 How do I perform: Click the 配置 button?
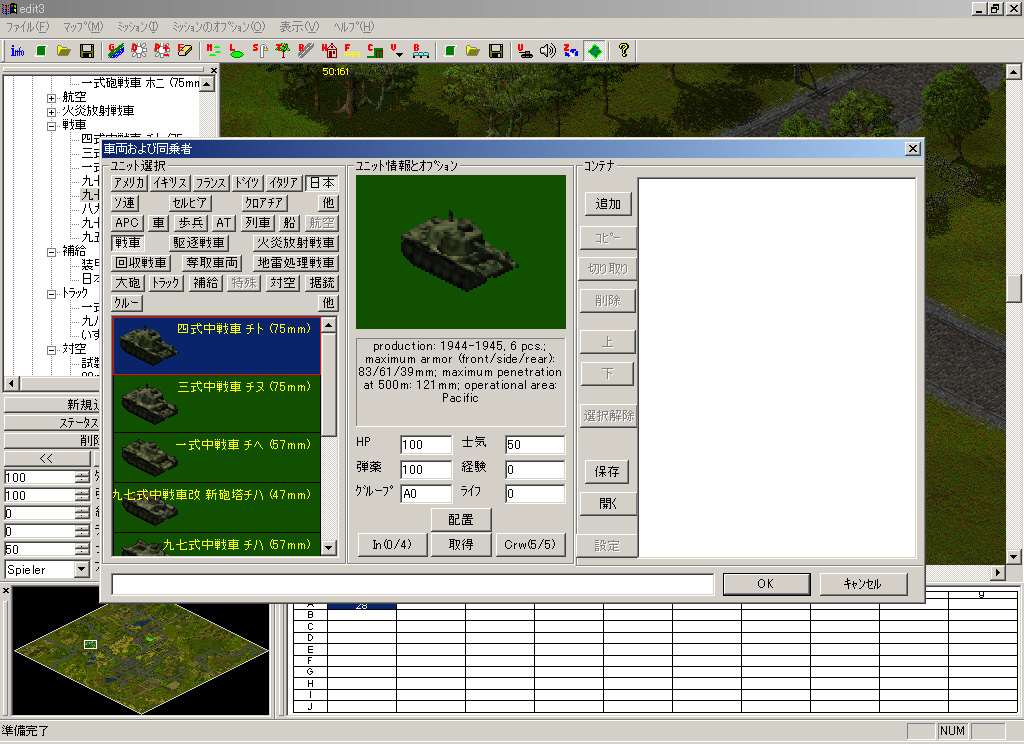pyautogui.click(x=460, y=520)
